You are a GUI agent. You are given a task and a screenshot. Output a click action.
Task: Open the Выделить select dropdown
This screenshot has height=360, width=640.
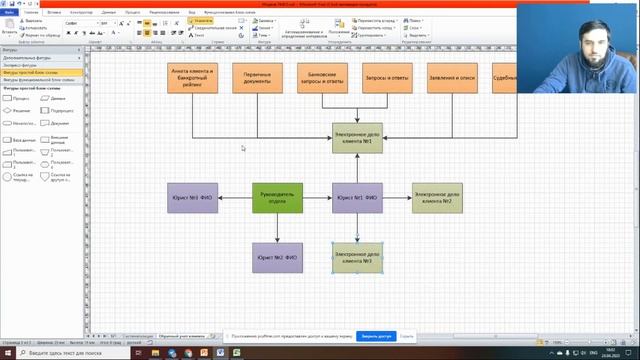tap(416, 35)
